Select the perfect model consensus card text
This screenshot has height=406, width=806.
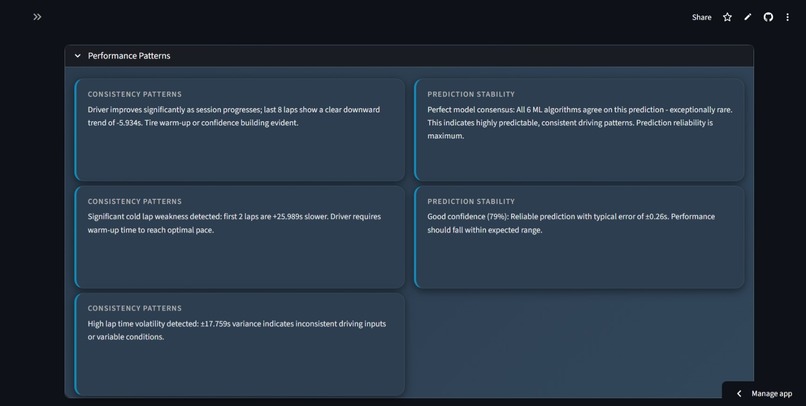(580, 123)
